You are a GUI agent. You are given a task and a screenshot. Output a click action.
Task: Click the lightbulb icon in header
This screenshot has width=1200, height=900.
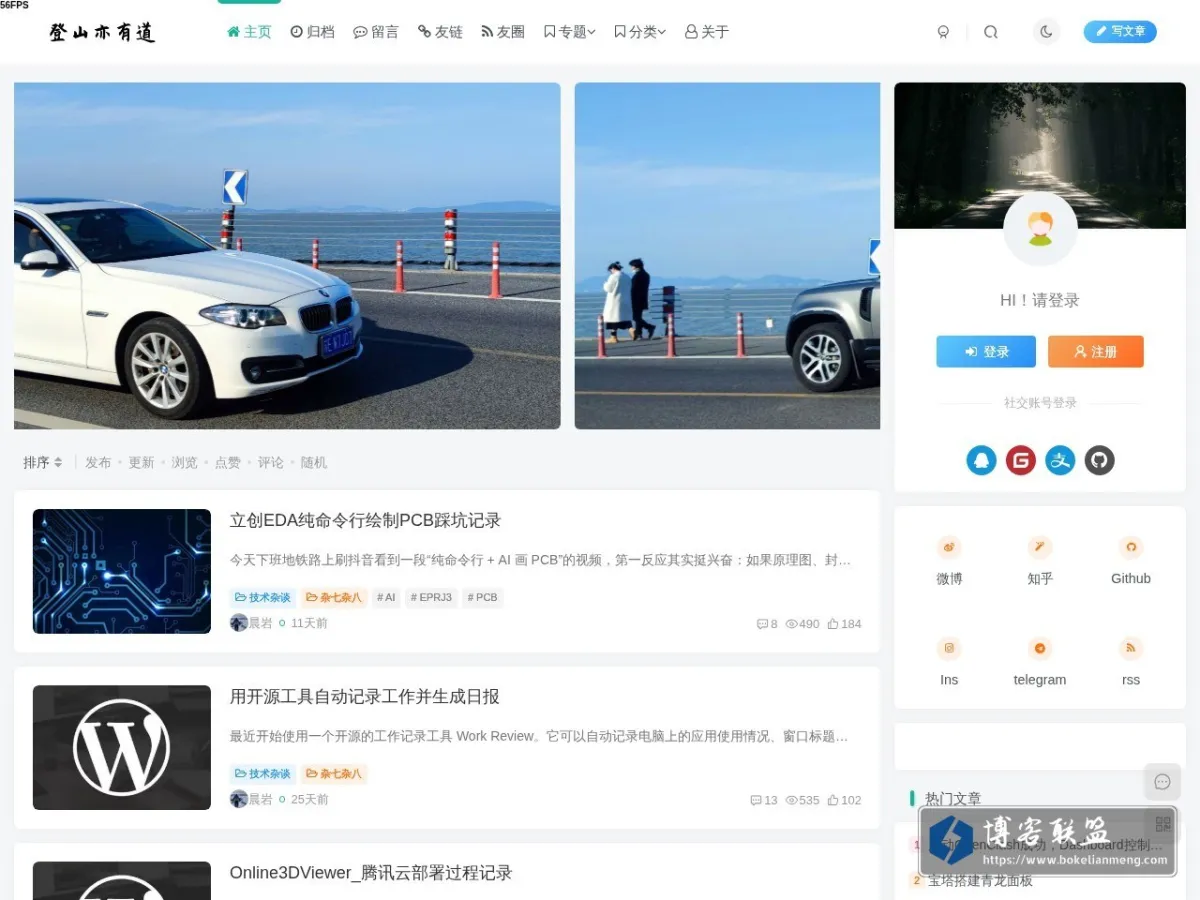943,32
